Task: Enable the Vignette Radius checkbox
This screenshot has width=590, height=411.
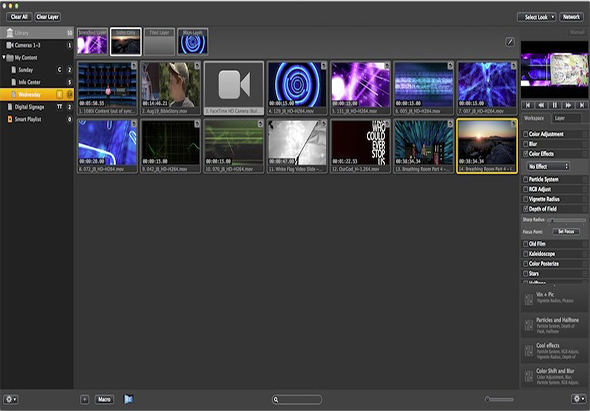Action: [x=525, y=199]
